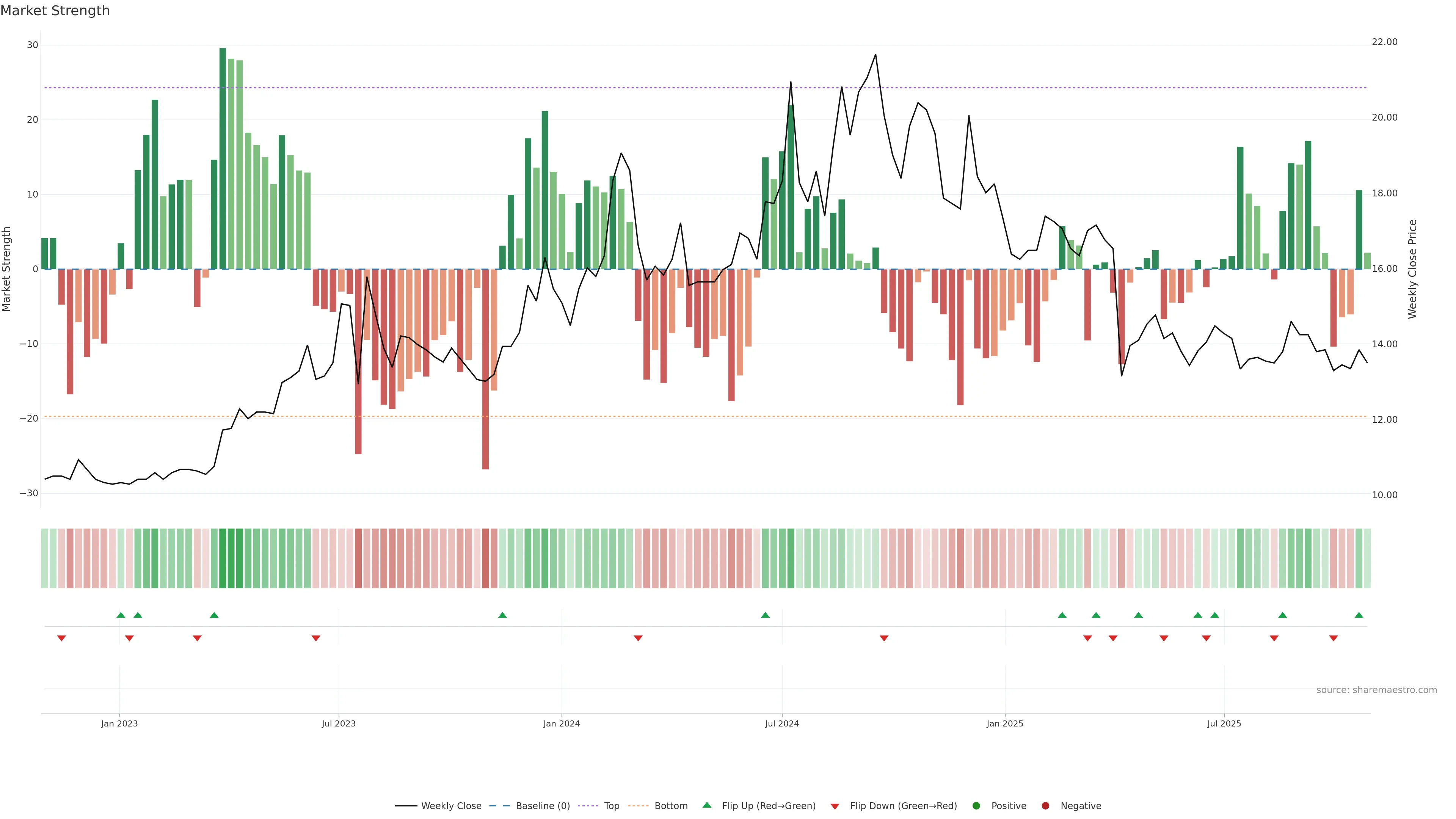Click the first red flip-down triangle marker
The width and height of the screenshot is (1456, 819).
(x=61, y=638)
